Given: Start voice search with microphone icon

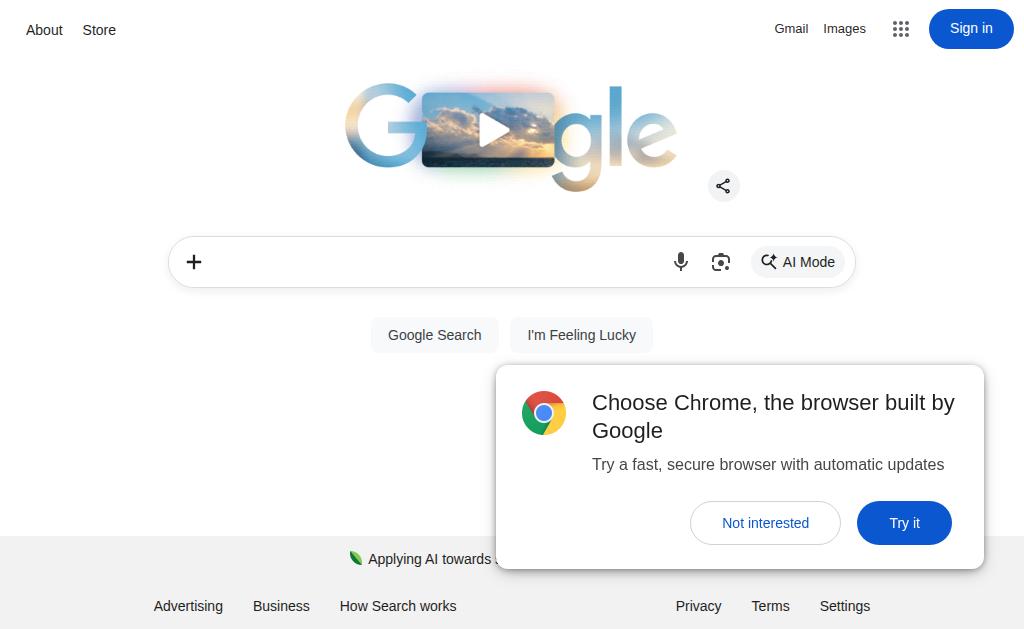Looking at the screenshot, I should point(680,262).
